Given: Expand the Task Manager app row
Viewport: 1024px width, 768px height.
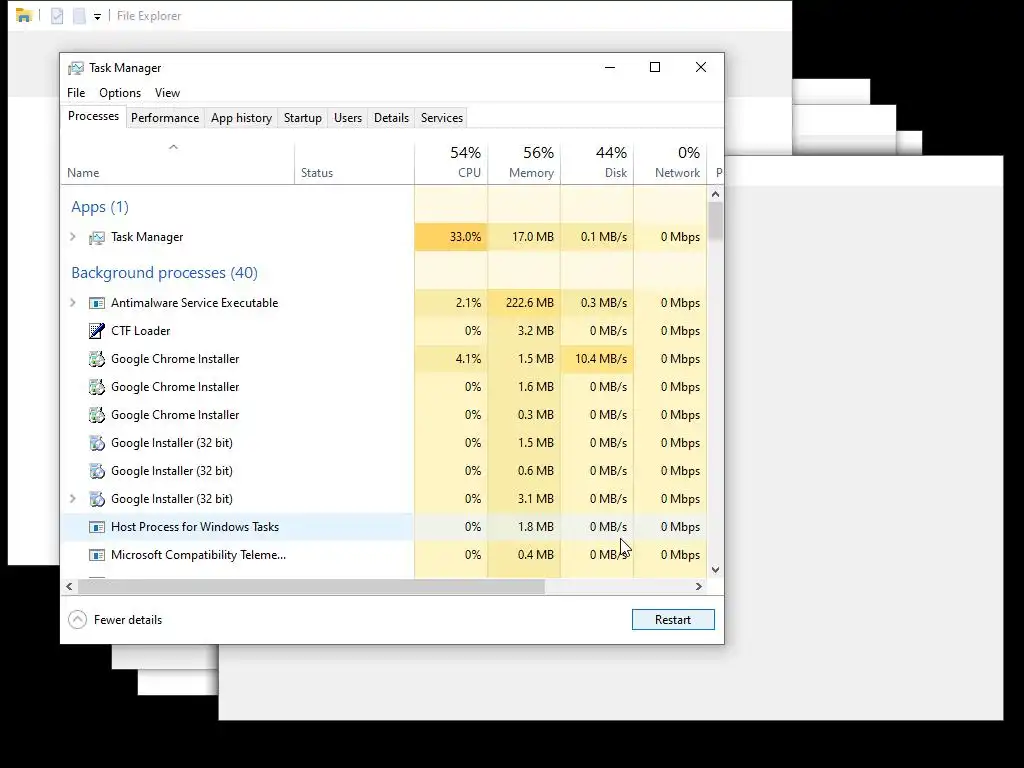Looking at the screenshot, I should 73,237.
